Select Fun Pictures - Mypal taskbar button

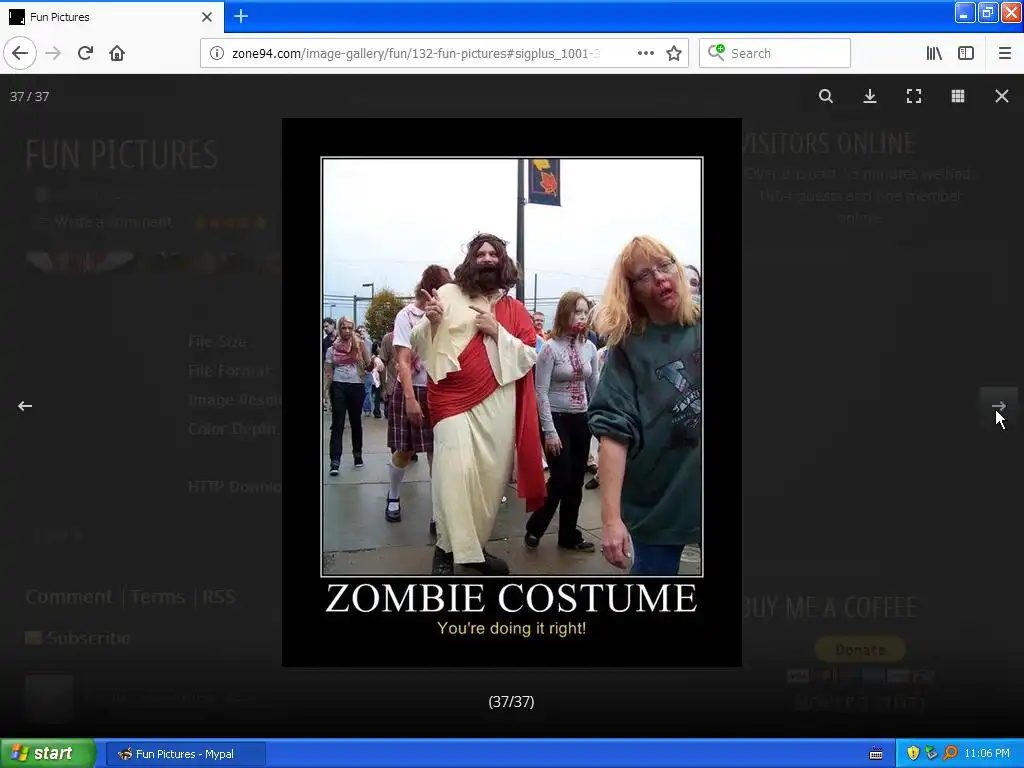[185, 754]
